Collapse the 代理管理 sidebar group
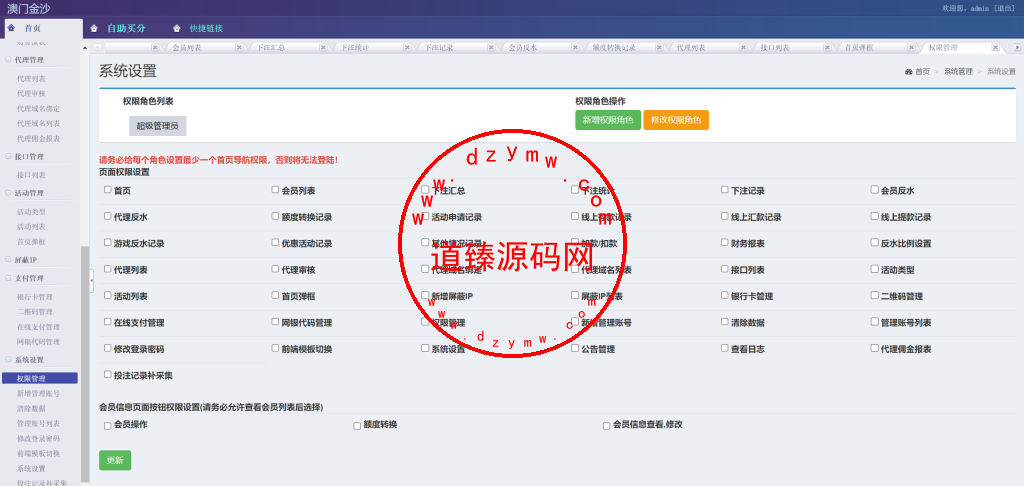The width and height of the screenshot is (1024, 486). [9, 60]
